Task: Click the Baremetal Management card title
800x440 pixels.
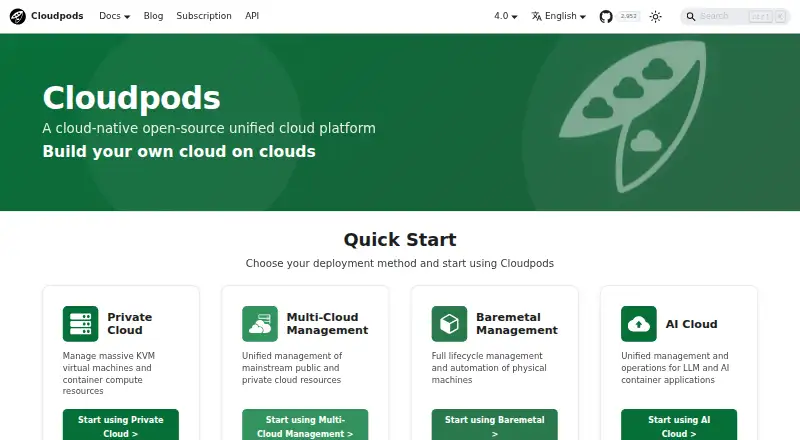Action: 517,324
